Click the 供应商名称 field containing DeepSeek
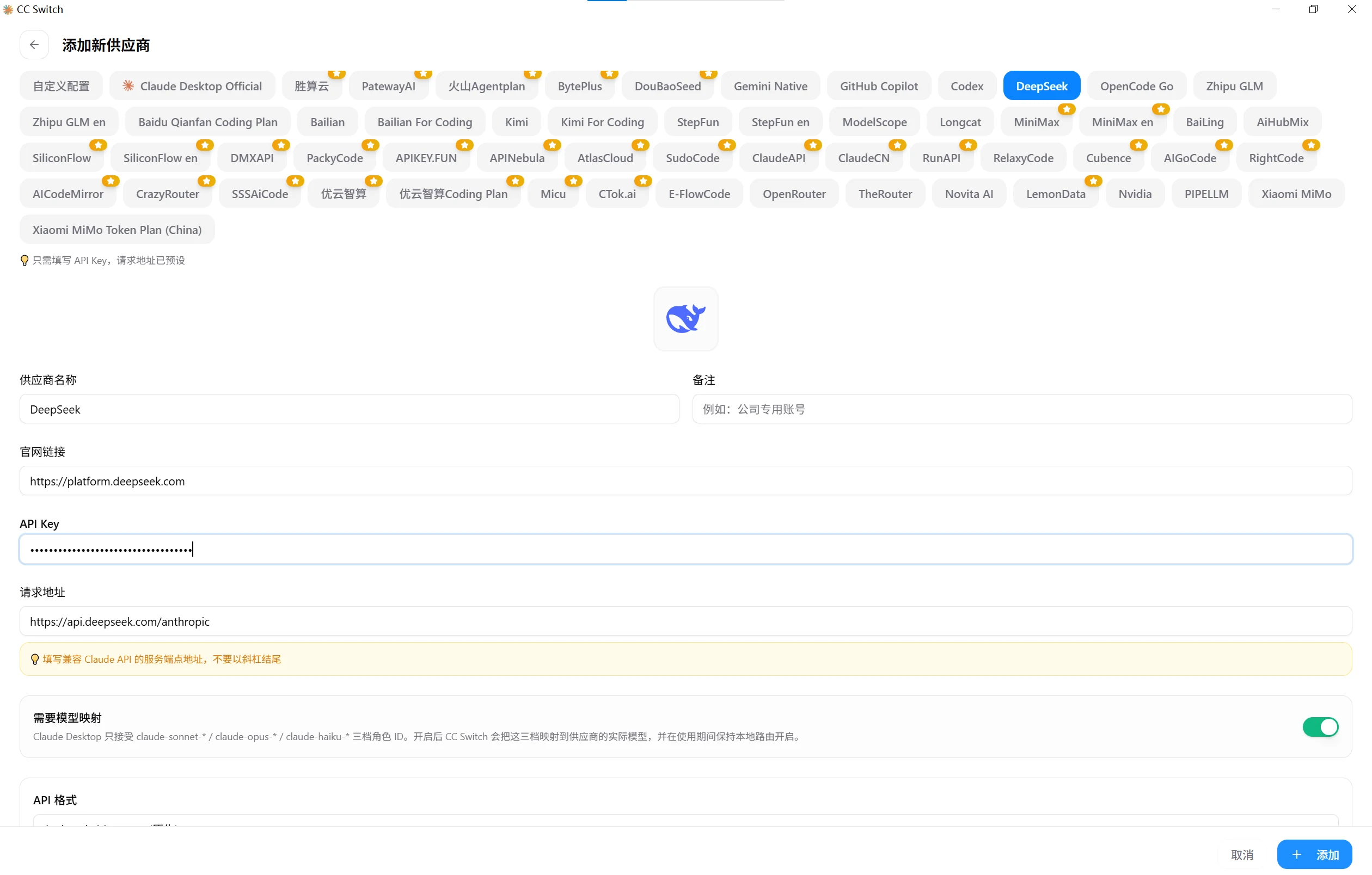 [350, 409]
